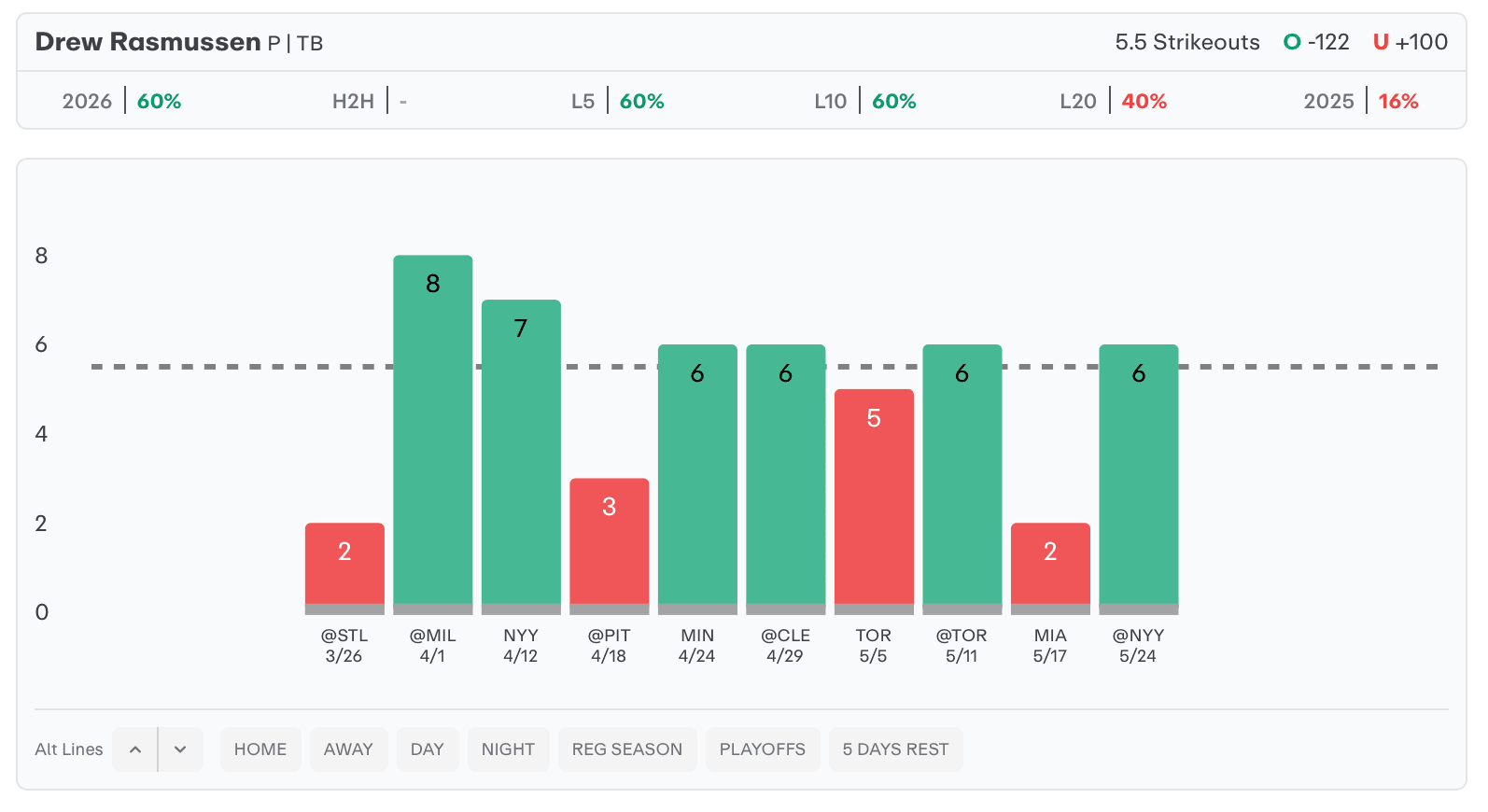Click the @CLE 4/29 bar

[786, 480]
